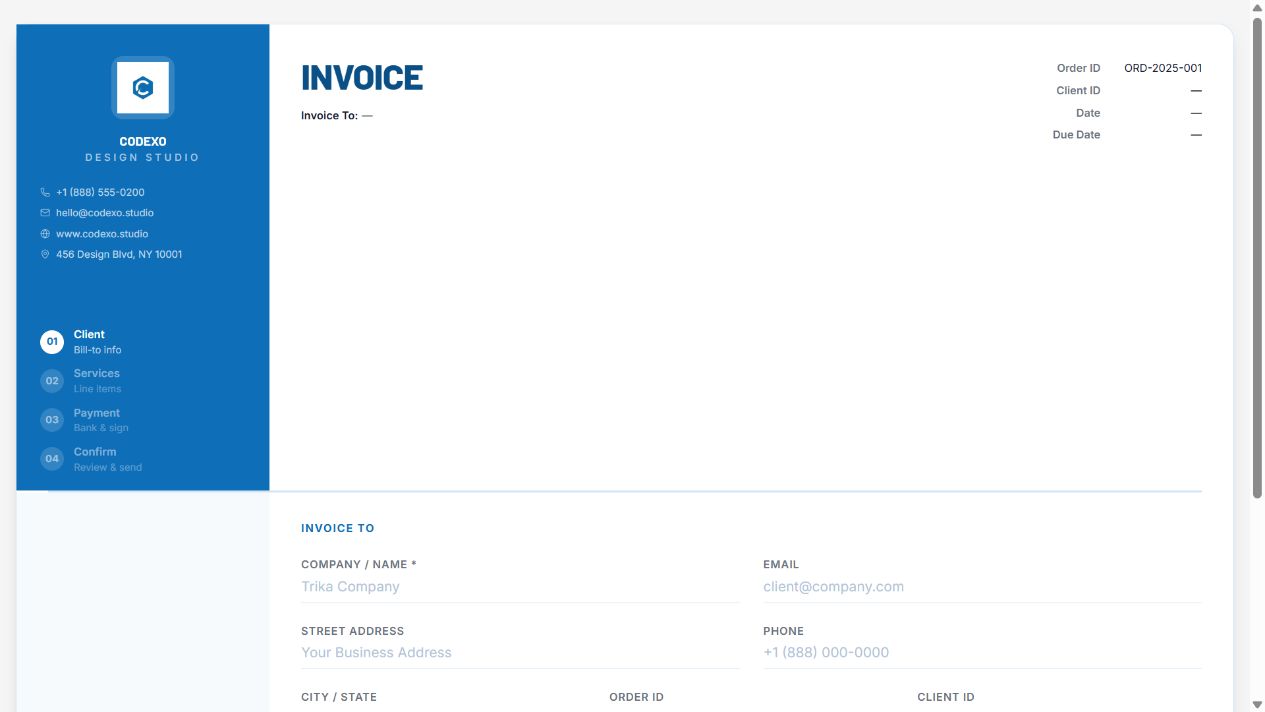Click the Street Address input field
This screenshot has width=1265, height=712.
[520, 653]
